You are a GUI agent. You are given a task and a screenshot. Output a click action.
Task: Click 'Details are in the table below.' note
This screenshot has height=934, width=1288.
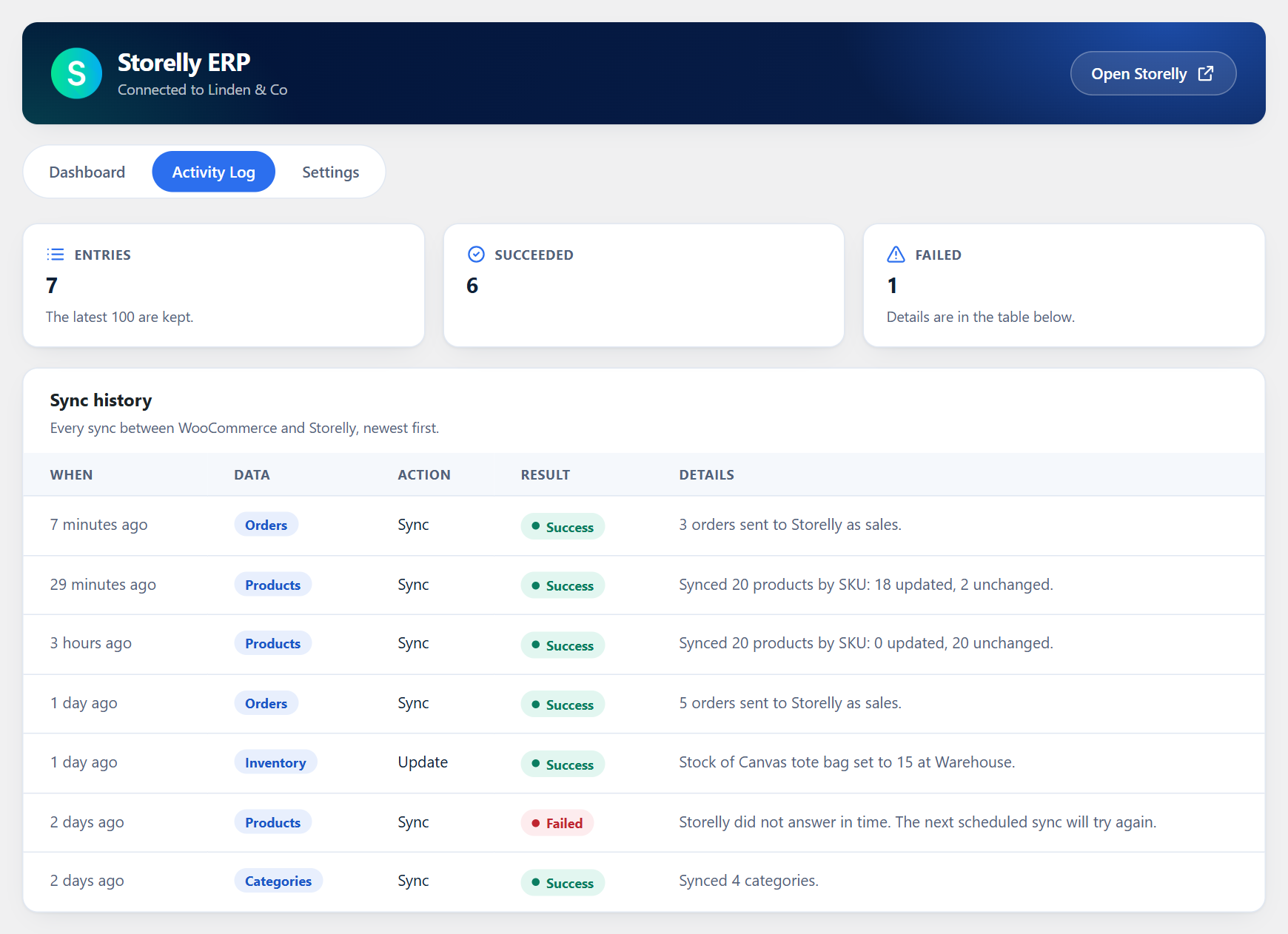[x=981, y=317]
